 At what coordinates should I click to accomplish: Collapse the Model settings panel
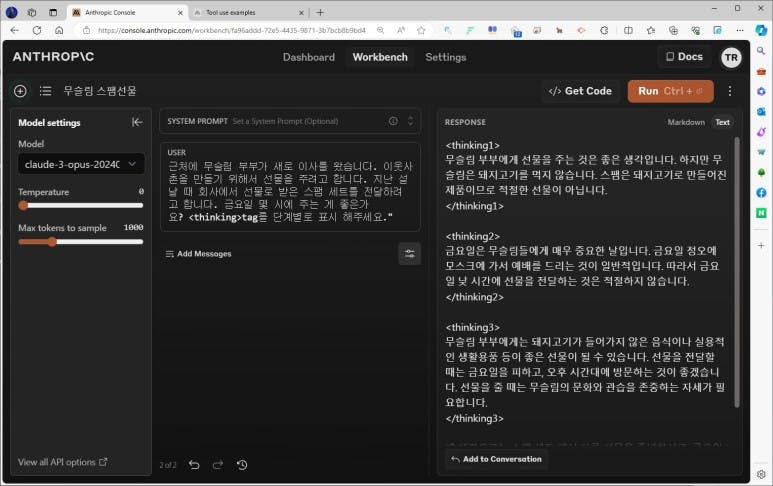pyautogui.click(x=137, y=122)
